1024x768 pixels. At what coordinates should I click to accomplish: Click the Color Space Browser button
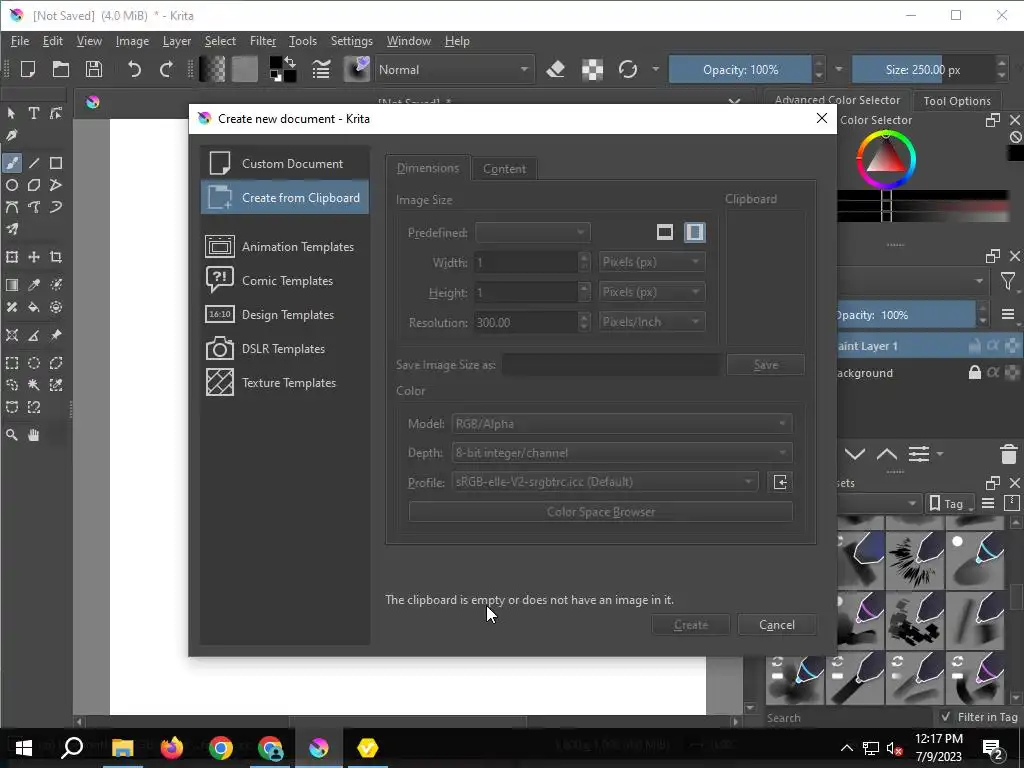click(601, 512)
